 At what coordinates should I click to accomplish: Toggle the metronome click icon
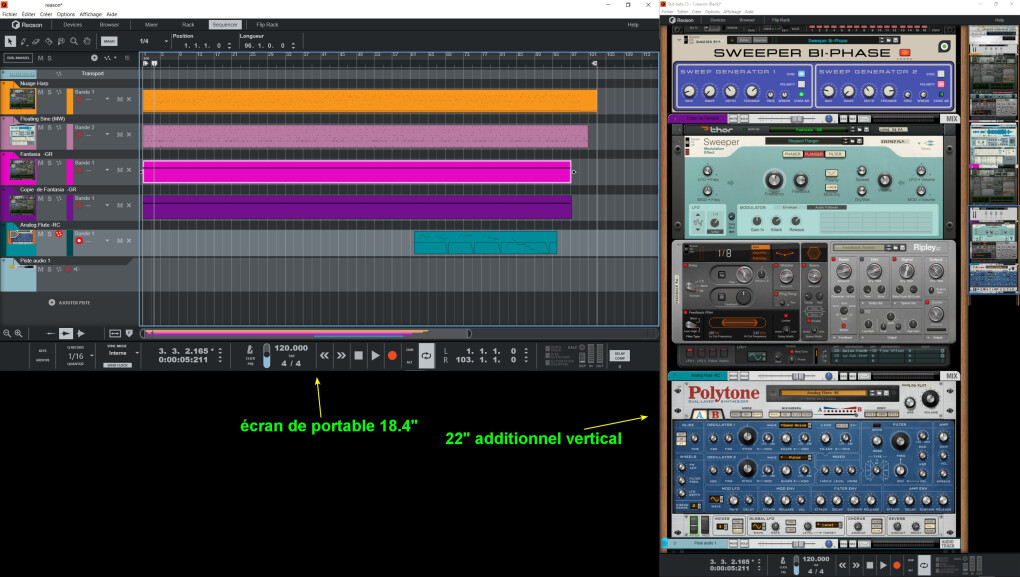[x=250, y=350]
